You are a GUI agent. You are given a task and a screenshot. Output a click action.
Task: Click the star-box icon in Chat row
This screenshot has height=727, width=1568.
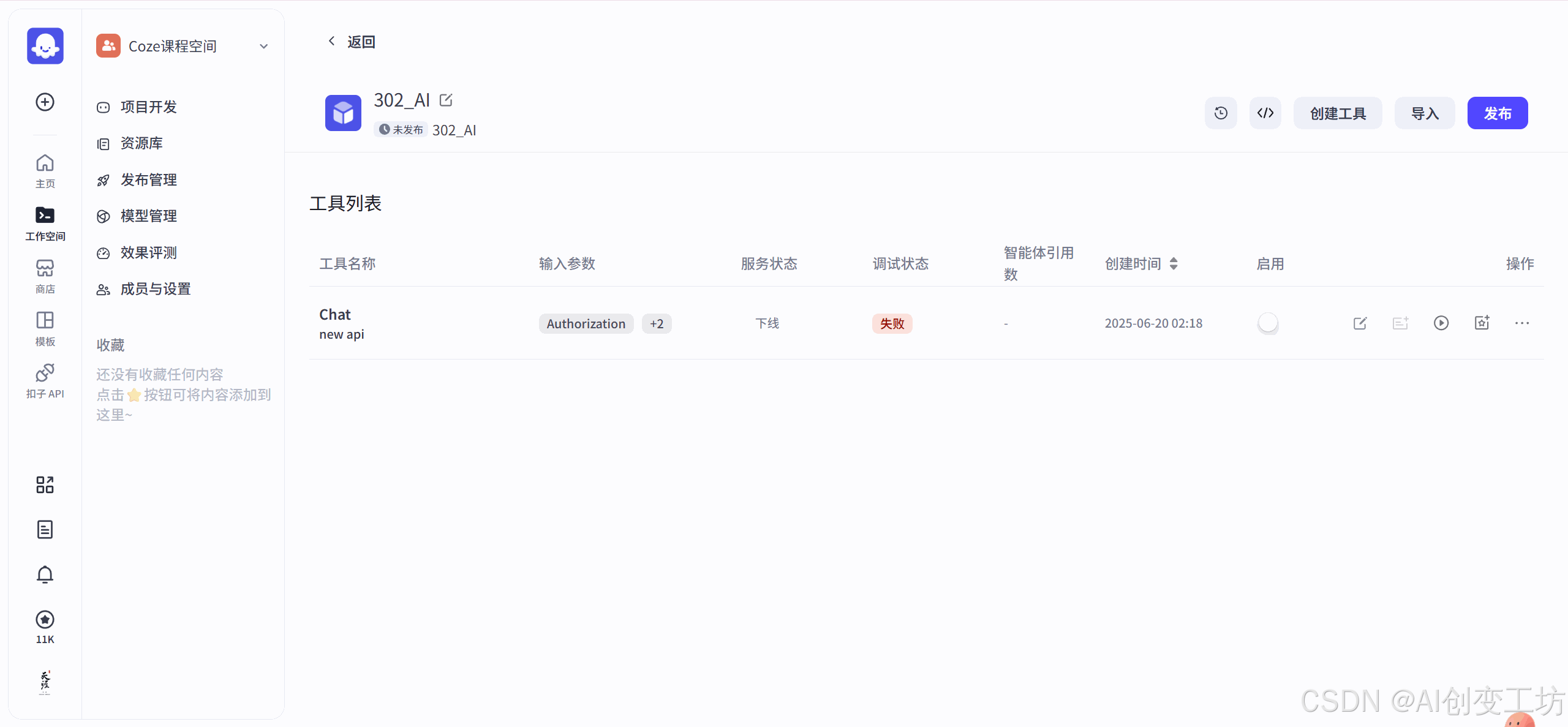coord(1482,323)
